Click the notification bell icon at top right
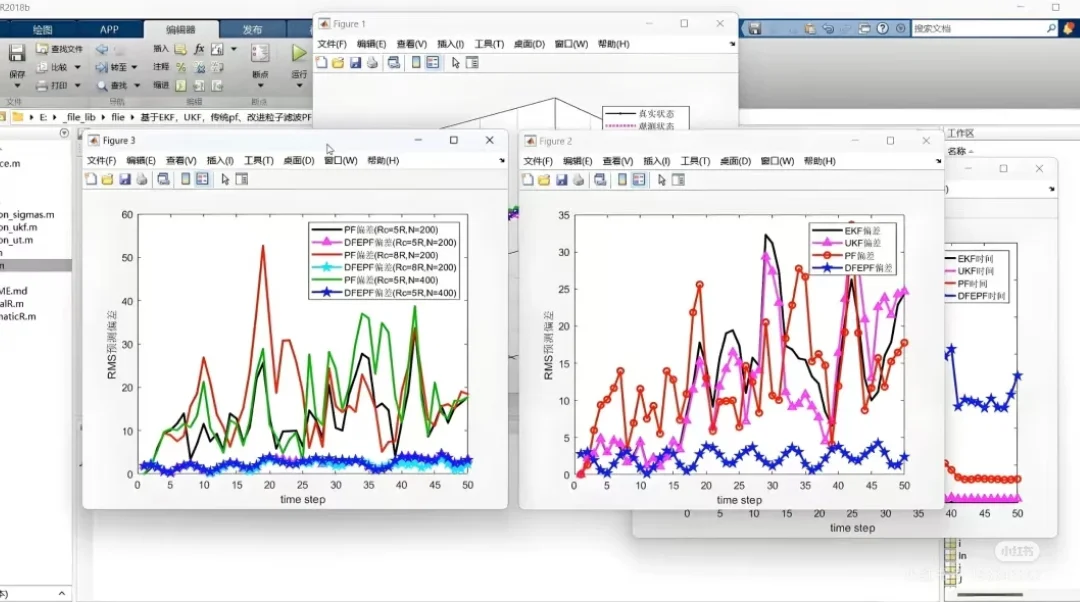 pos(1069,28)
